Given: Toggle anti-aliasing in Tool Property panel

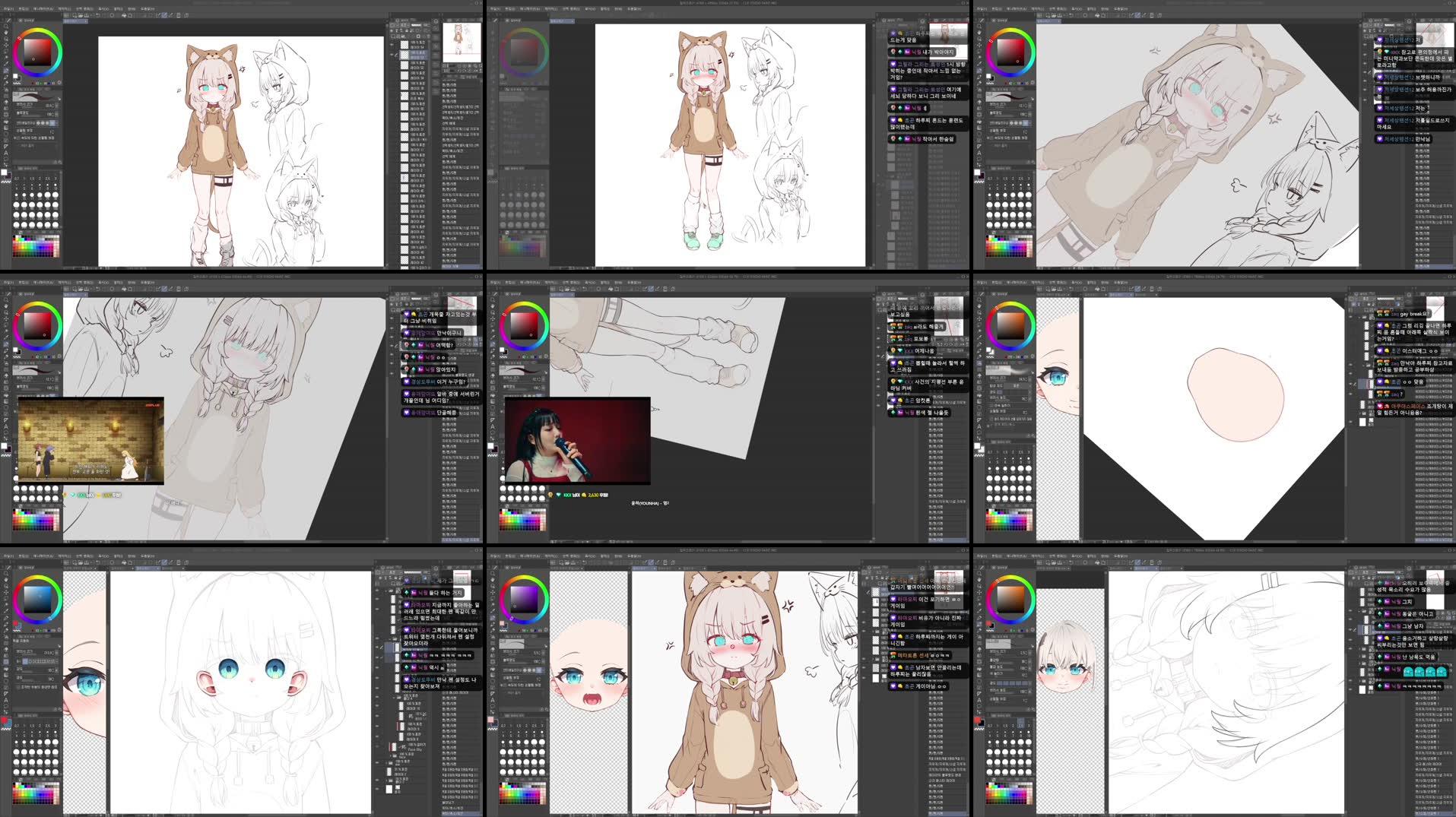Looking at the screenshot, I should point(42,124).
